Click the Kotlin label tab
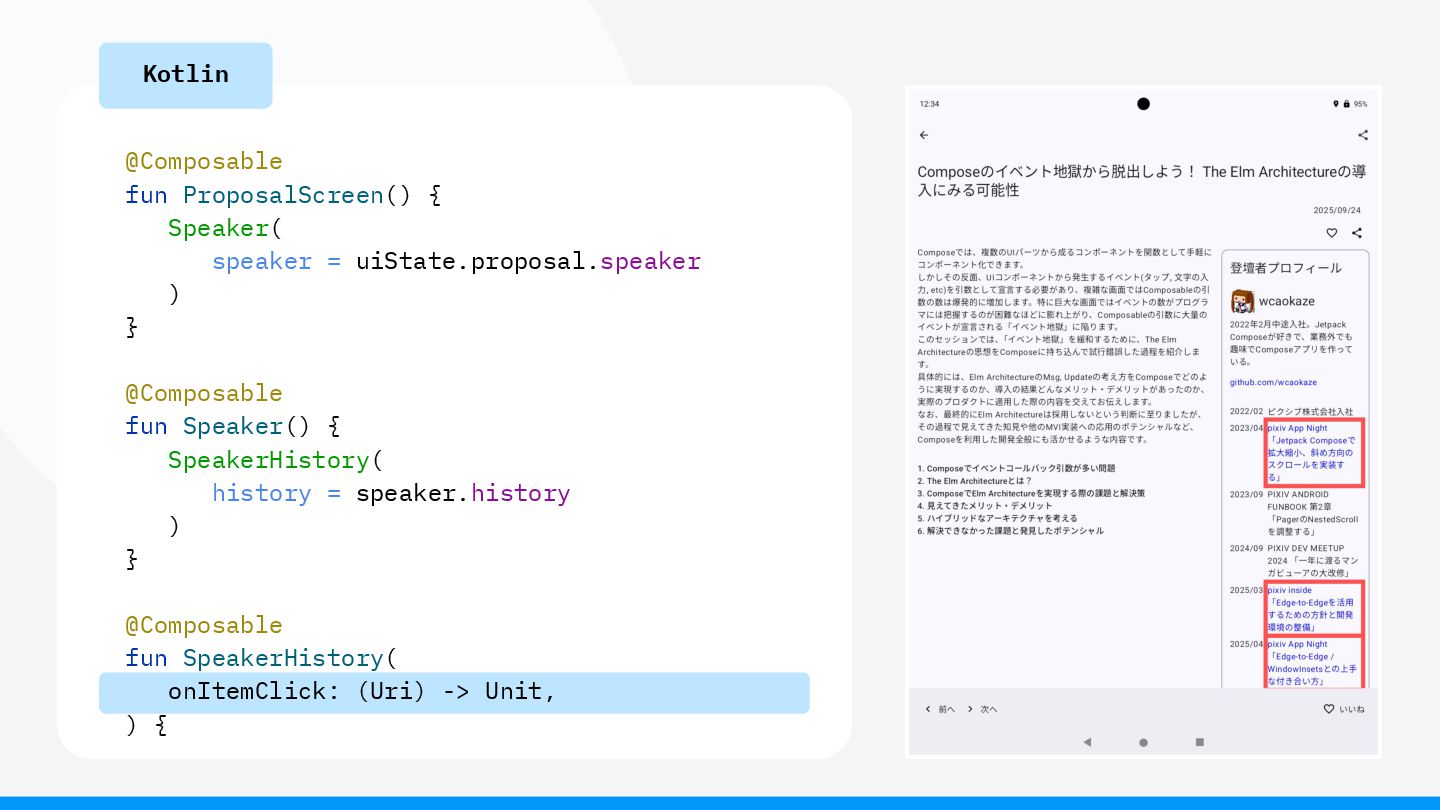This screenshot has width=1440, height=810. [185, 75]
